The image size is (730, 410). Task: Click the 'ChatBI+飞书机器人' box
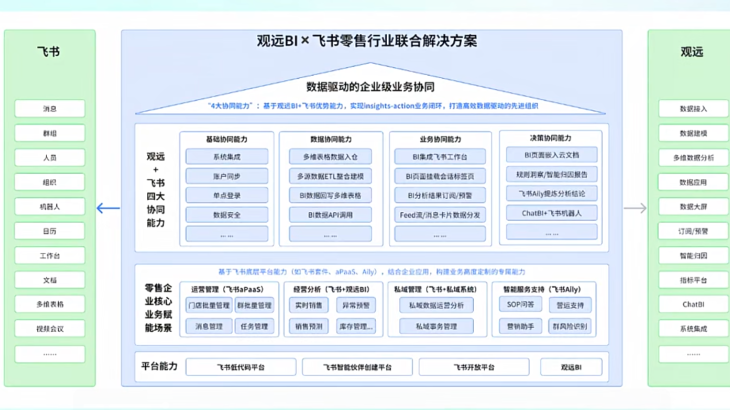click(552, 213)
